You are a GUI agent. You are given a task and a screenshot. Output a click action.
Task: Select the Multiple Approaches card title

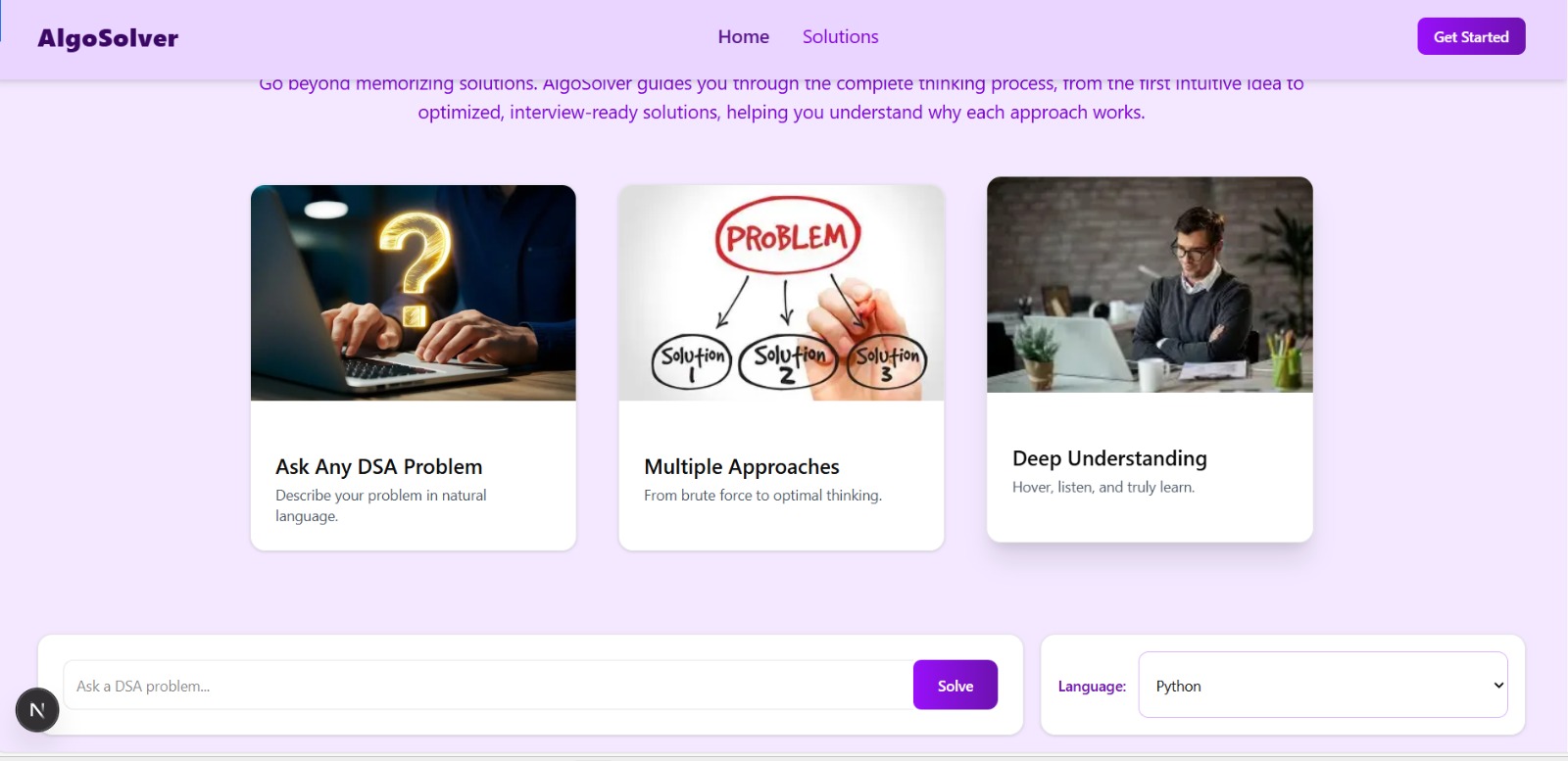point(742,466)
